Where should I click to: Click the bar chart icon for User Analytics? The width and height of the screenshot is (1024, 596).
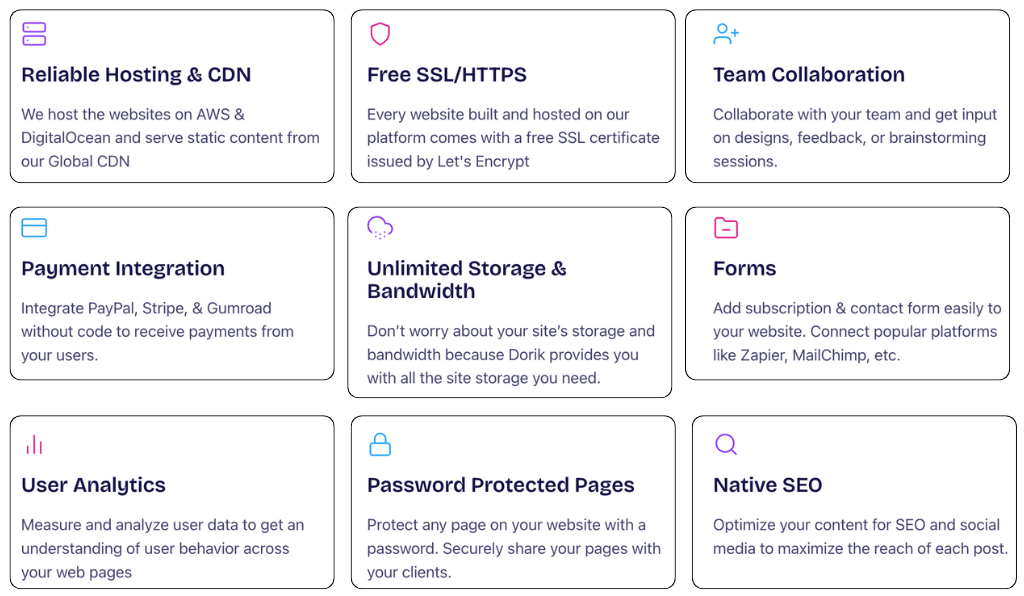[34, 445]
